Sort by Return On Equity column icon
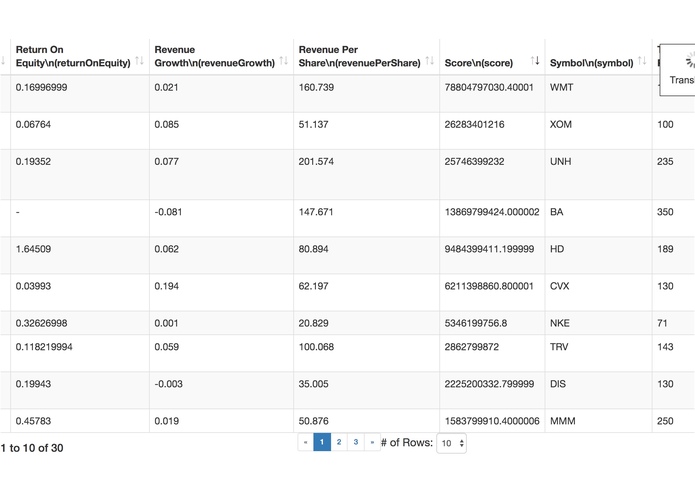The image size is (695, 494). (139, 61)
